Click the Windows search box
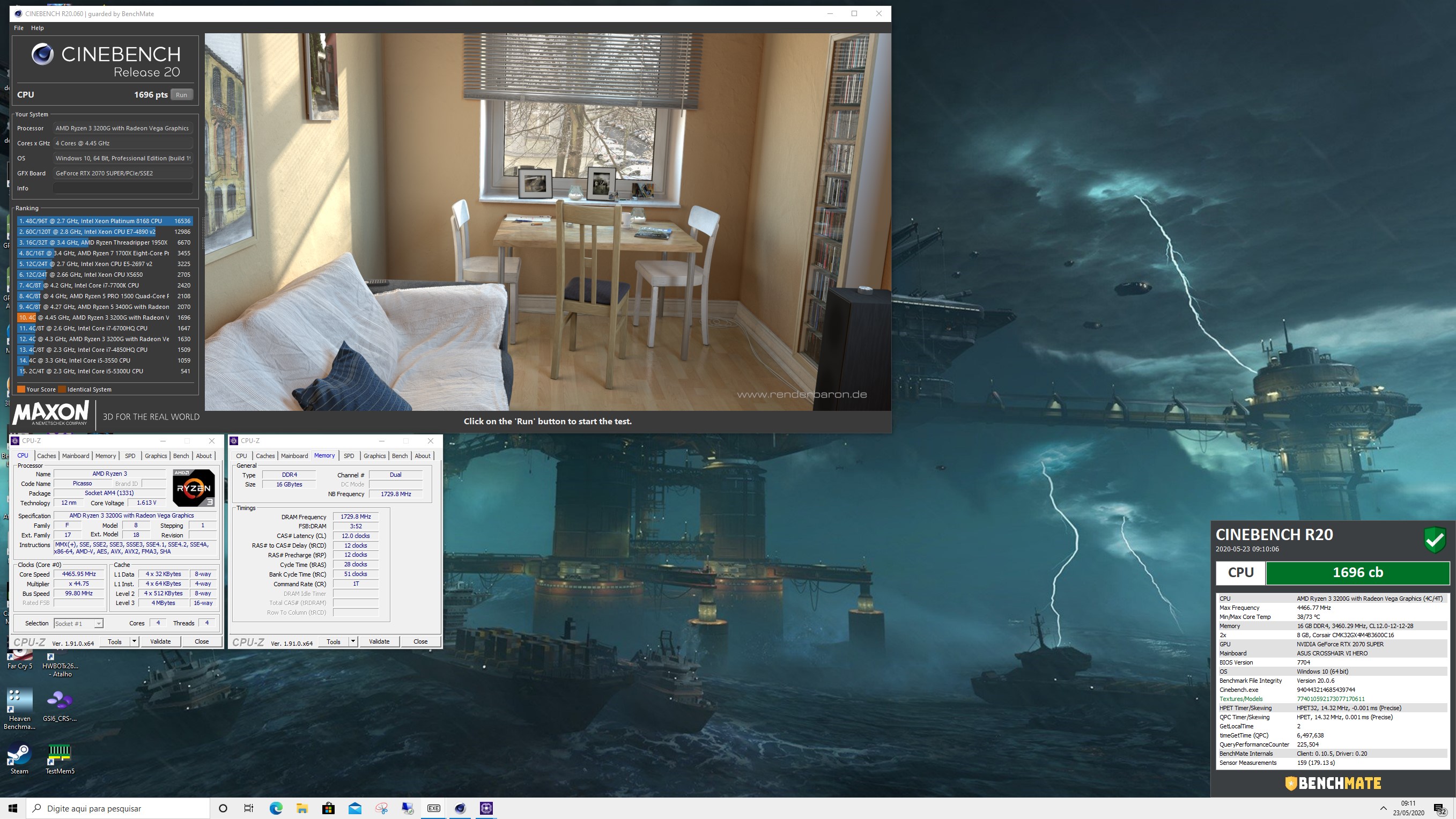Screen dimensions: 1456x819 coord(117,808)
